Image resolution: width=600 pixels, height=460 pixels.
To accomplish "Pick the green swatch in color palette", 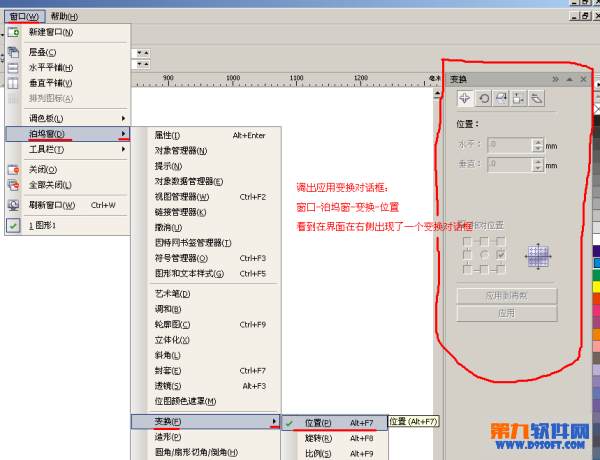I will [597, 275].
